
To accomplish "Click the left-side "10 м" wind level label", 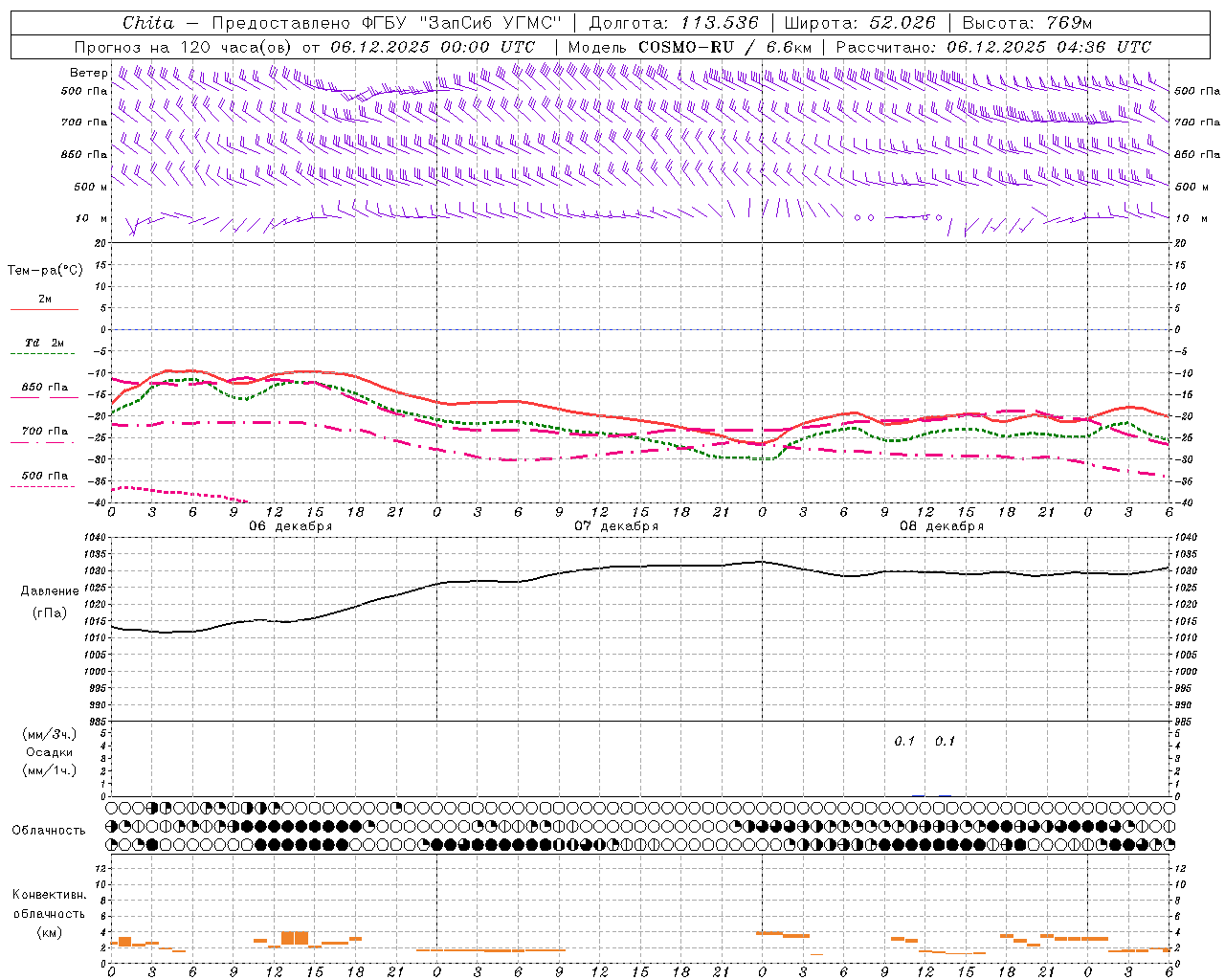I will [x=92, y=218].
